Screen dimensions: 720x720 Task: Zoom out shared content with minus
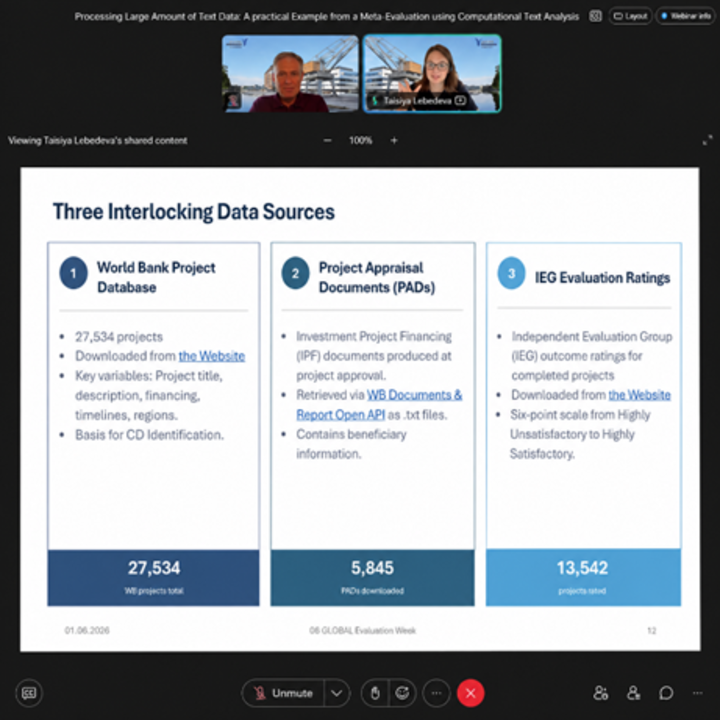pos(327,141)
